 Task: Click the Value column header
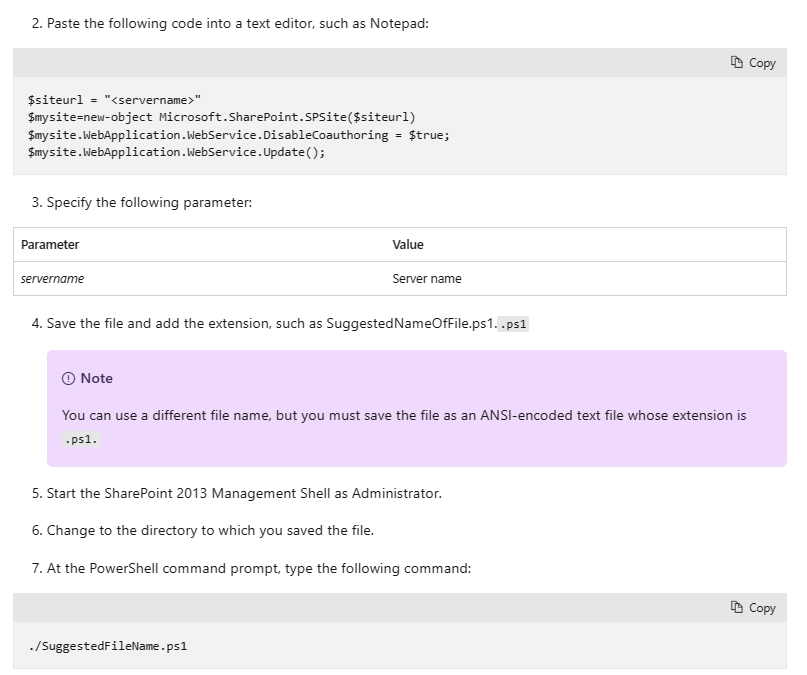407,245
